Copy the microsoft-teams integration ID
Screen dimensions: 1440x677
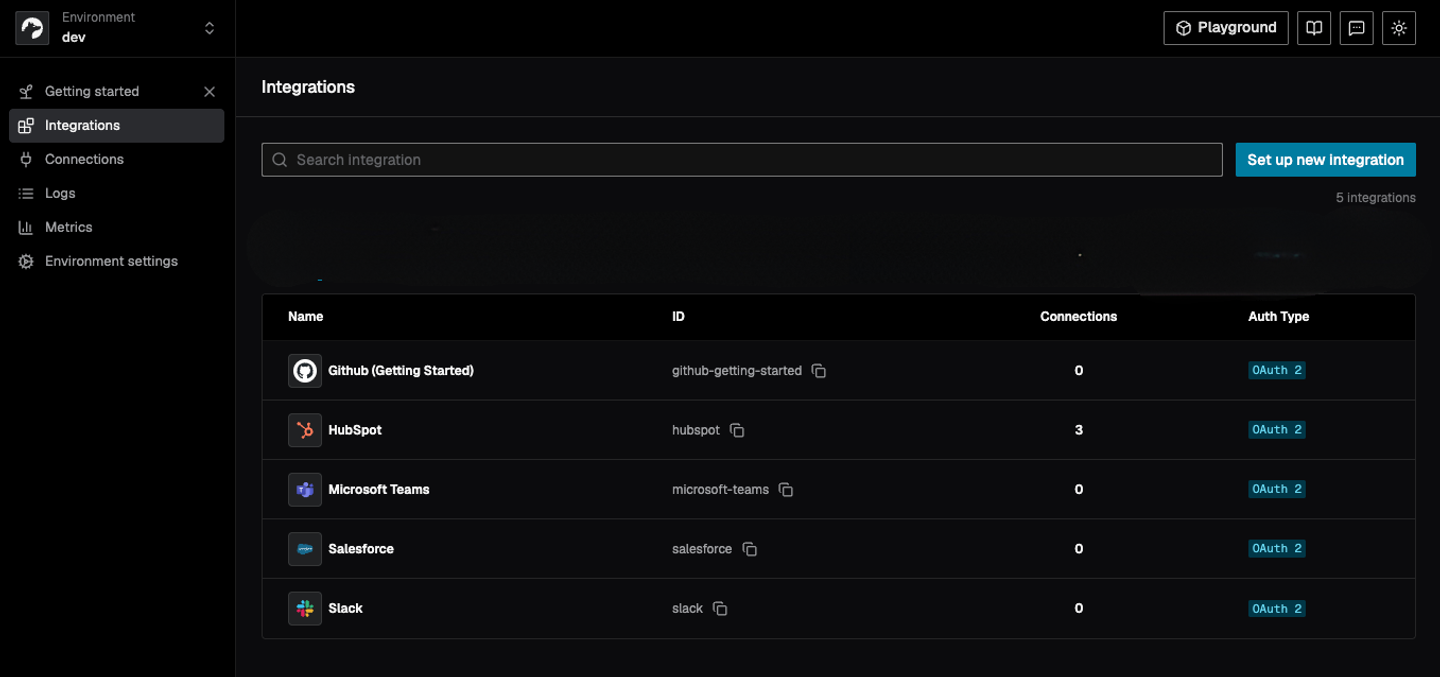tap(786, 490)
